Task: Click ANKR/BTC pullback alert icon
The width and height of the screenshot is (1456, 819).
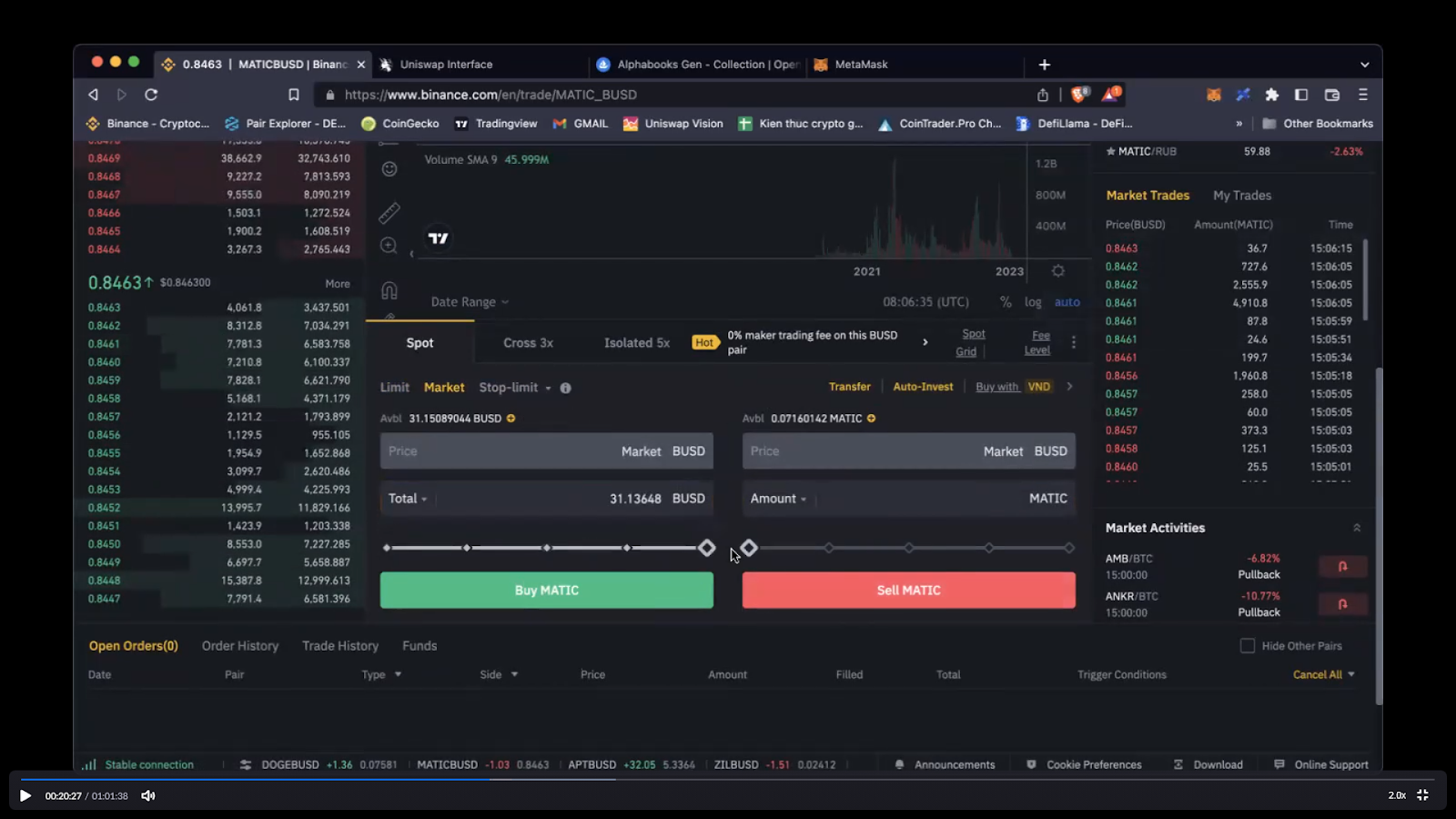Action: 1343,604
